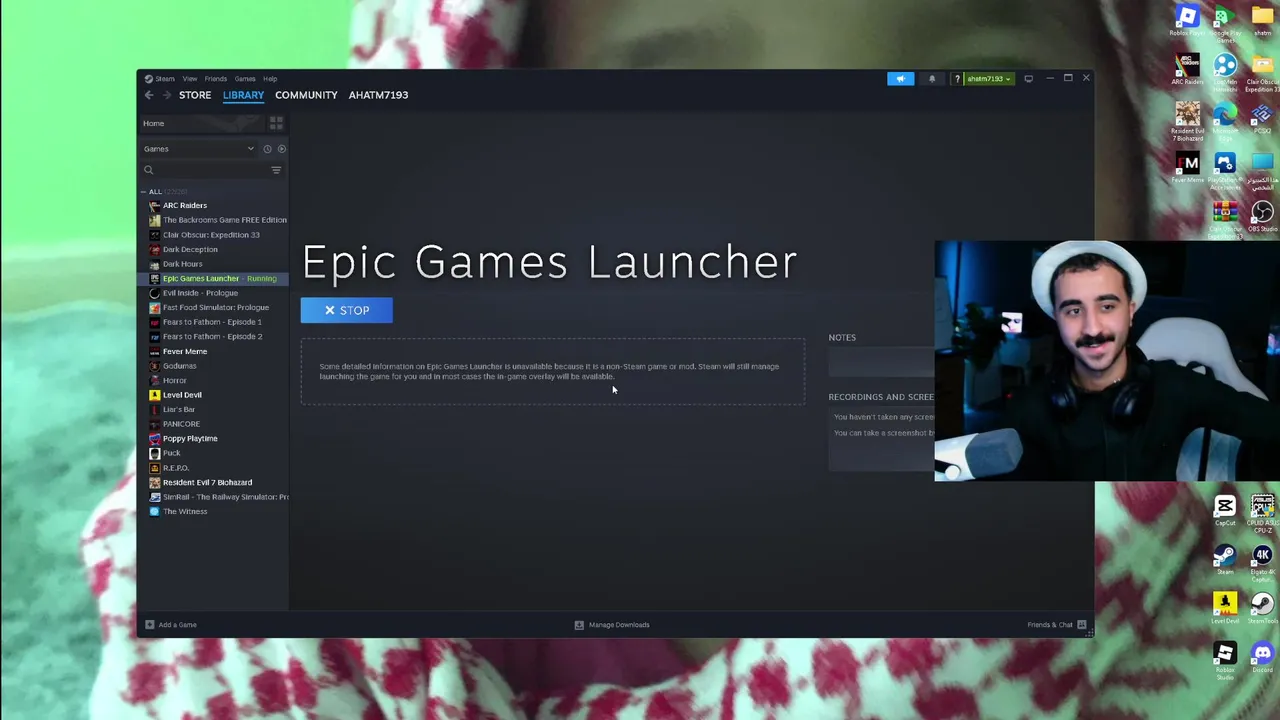Go to the STORE tab
This screenshot has height=720, width=1280.
195,95
